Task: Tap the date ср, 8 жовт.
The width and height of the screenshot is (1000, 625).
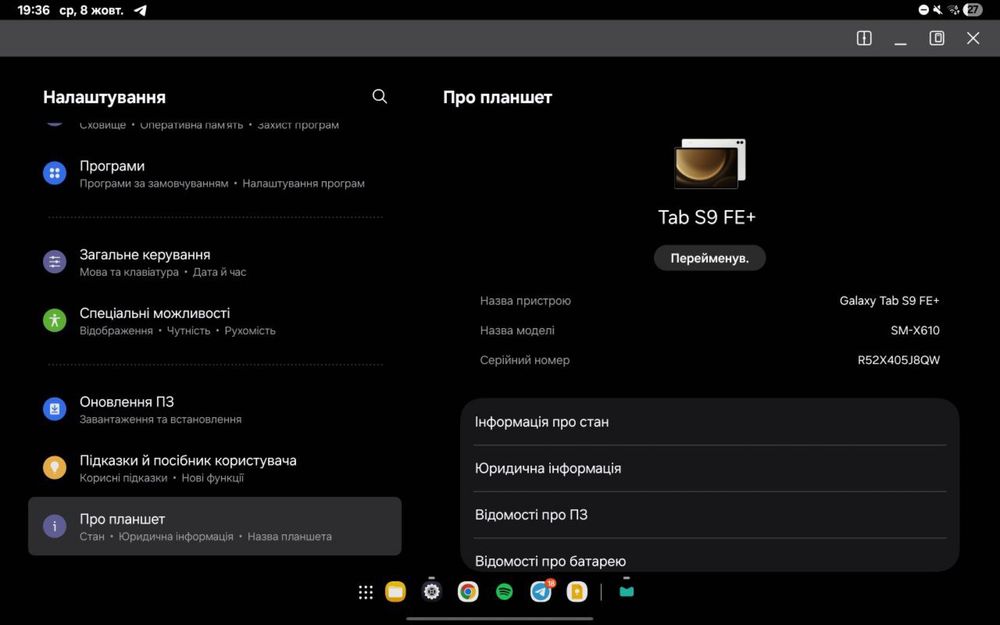Action: pyautogui.click(x=91, y=10)
